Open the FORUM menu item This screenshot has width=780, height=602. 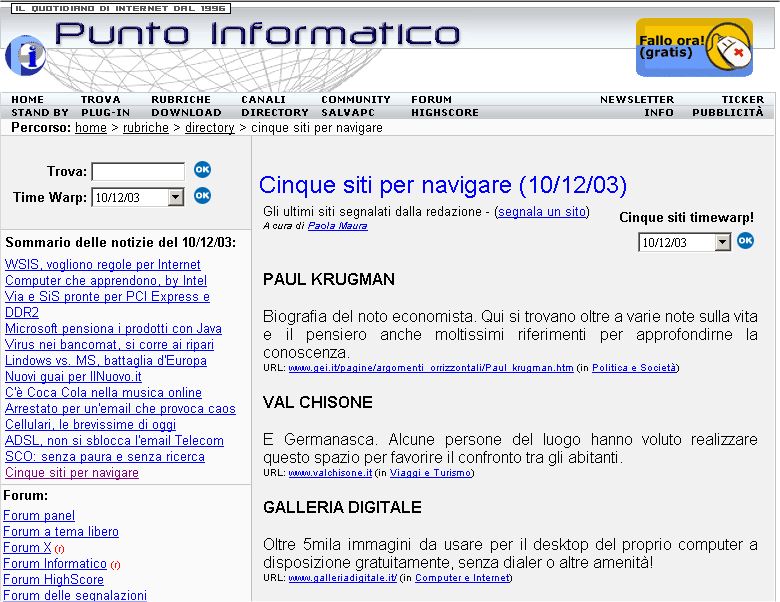[x=431, y=100]
